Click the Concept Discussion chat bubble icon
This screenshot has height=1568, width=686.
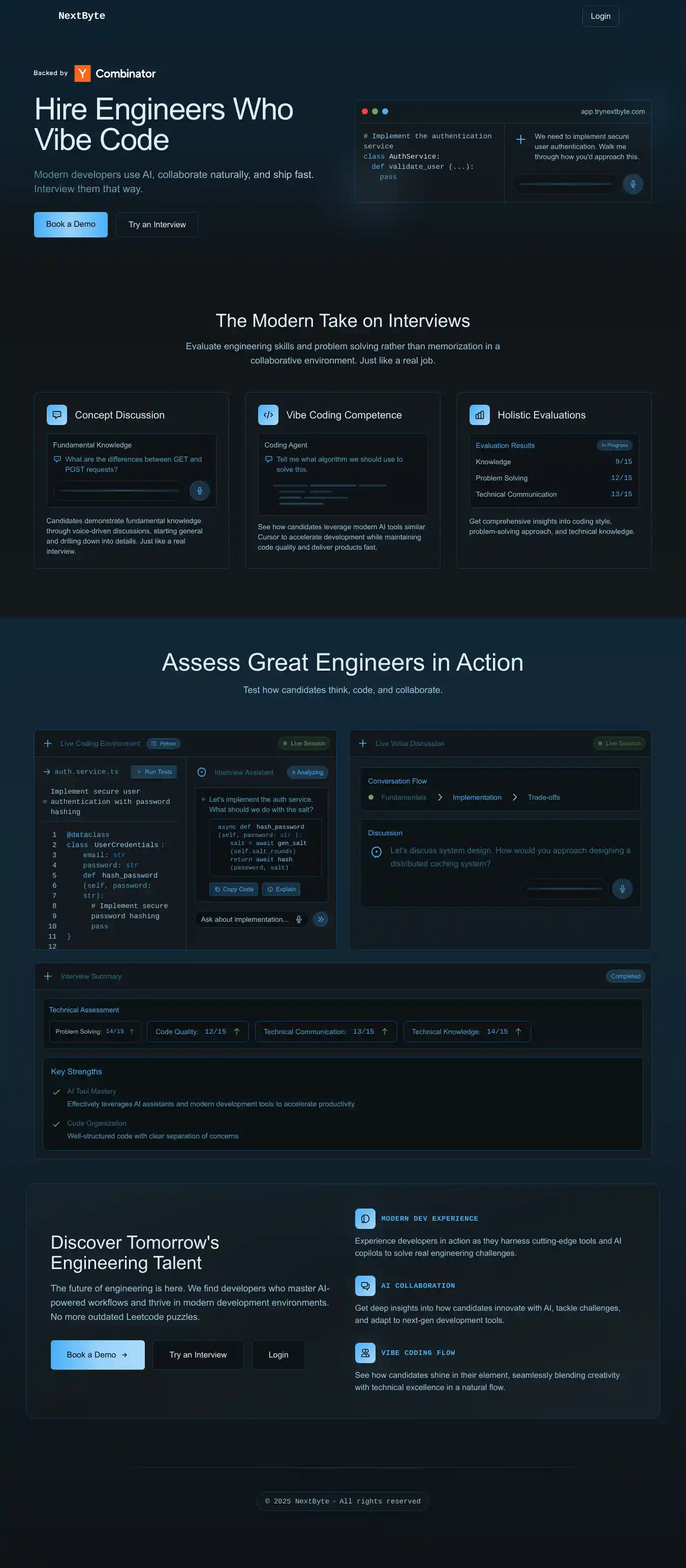click(x=56, y=414)
